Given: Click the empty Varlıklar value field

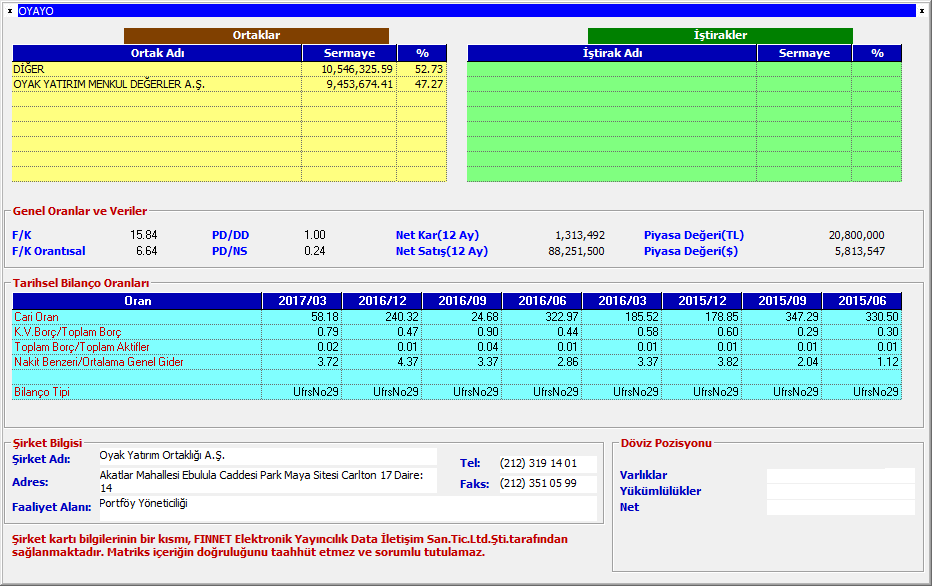Looking at the screenshot, I should 840,475.
